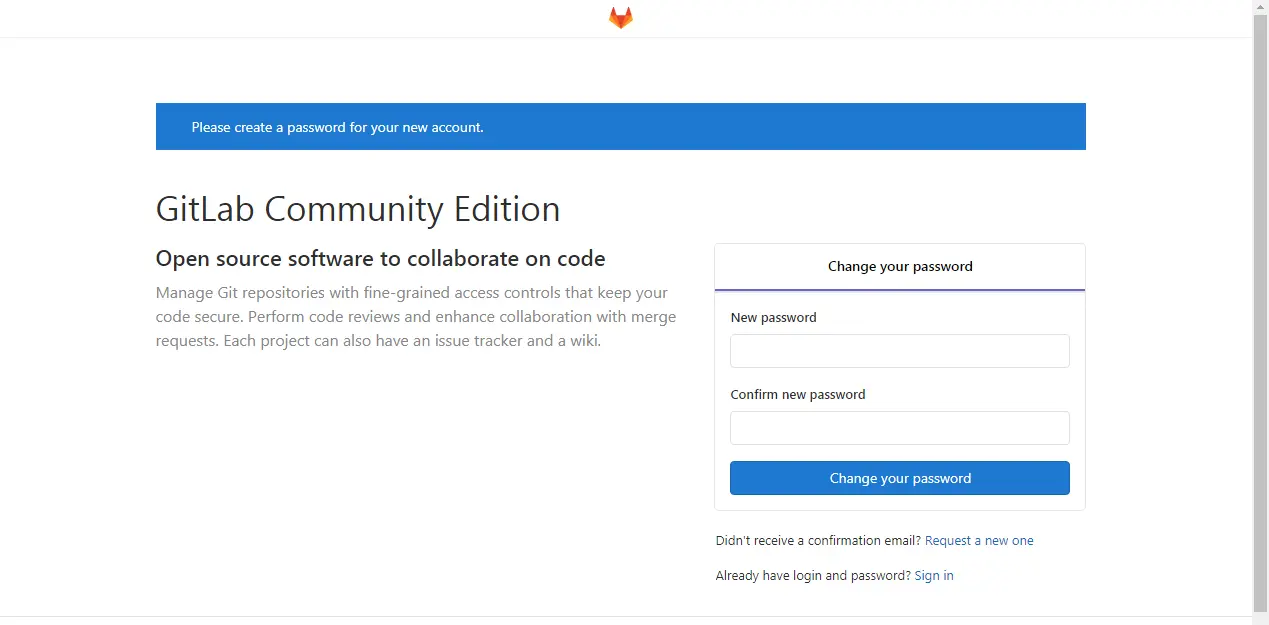Click the Open source software subheading
Image resolution: width=1269 pixels, height=625 pixels.
click(x=380, y=258)
